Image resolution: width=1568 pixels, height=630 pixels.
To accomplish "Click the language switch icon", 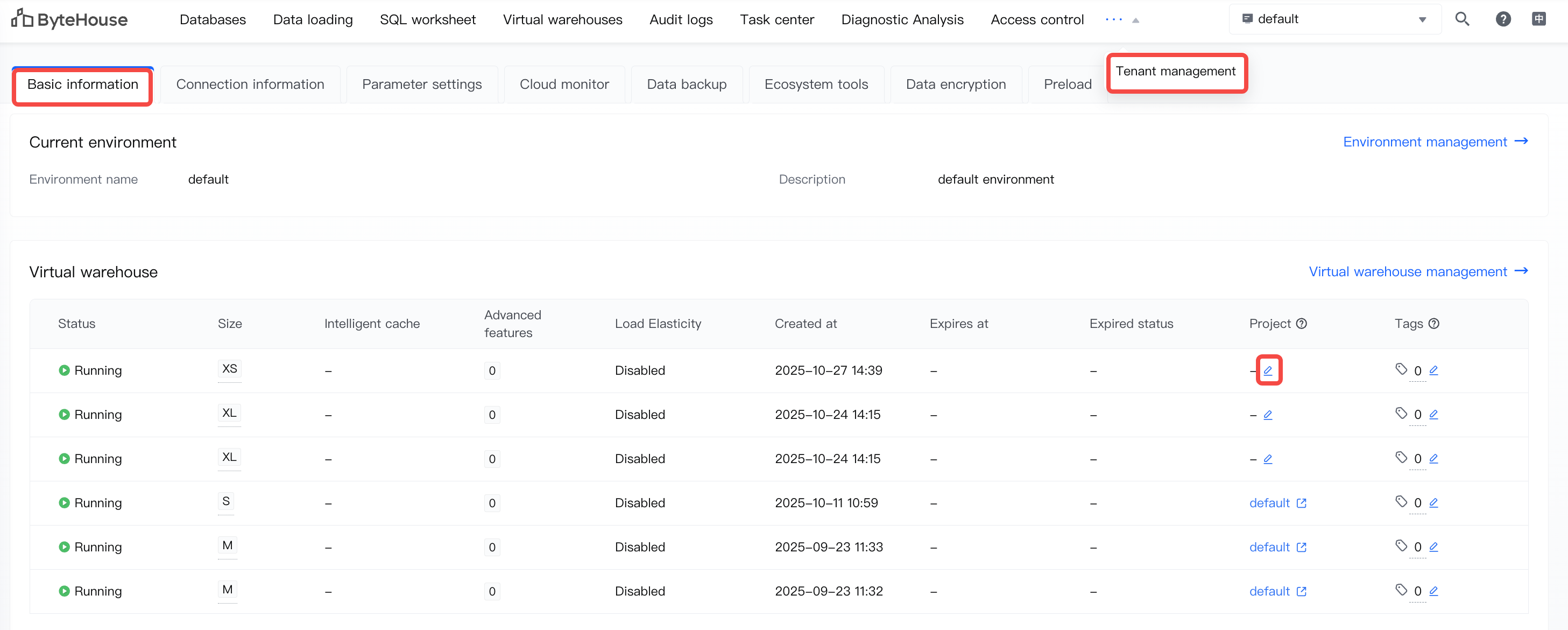I will tap(1538, 19).
